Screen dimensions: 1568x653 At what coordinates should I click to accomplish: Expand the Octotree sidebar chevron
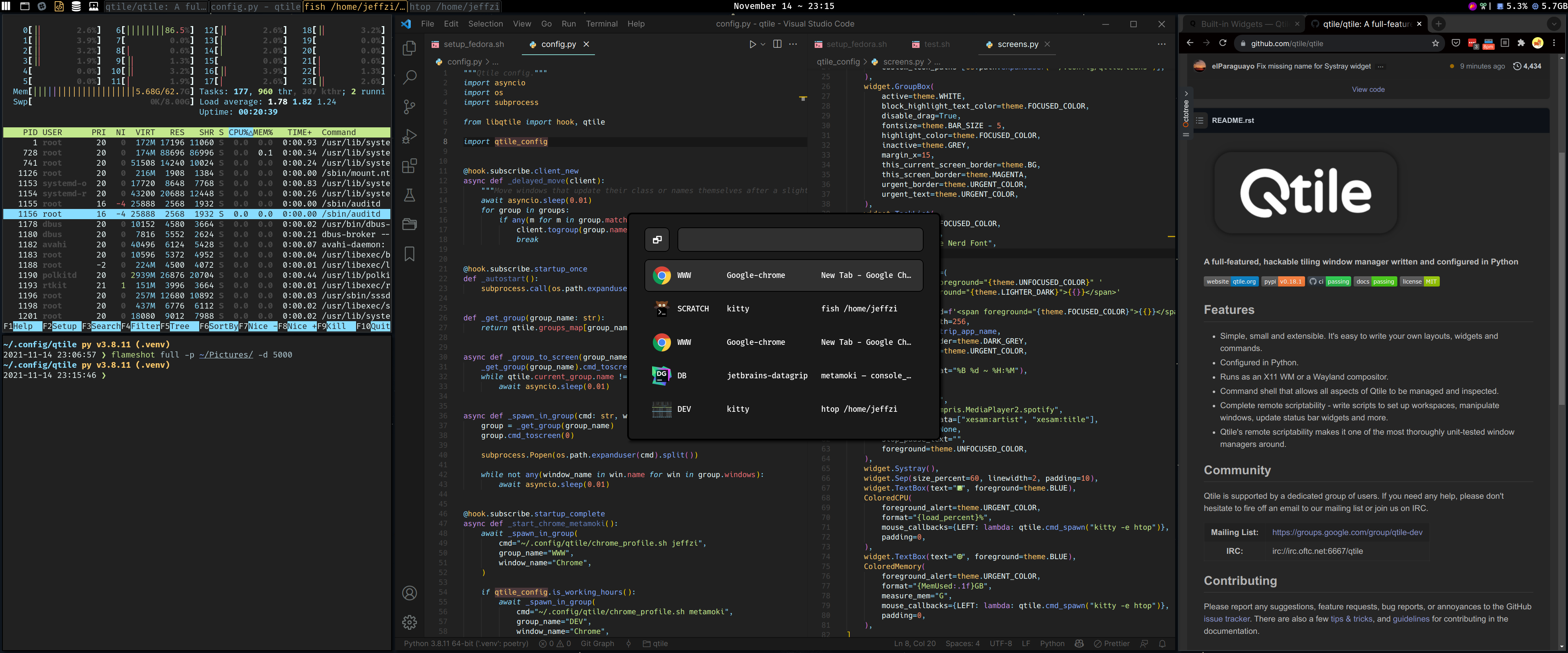click(x=1186, y=93)
